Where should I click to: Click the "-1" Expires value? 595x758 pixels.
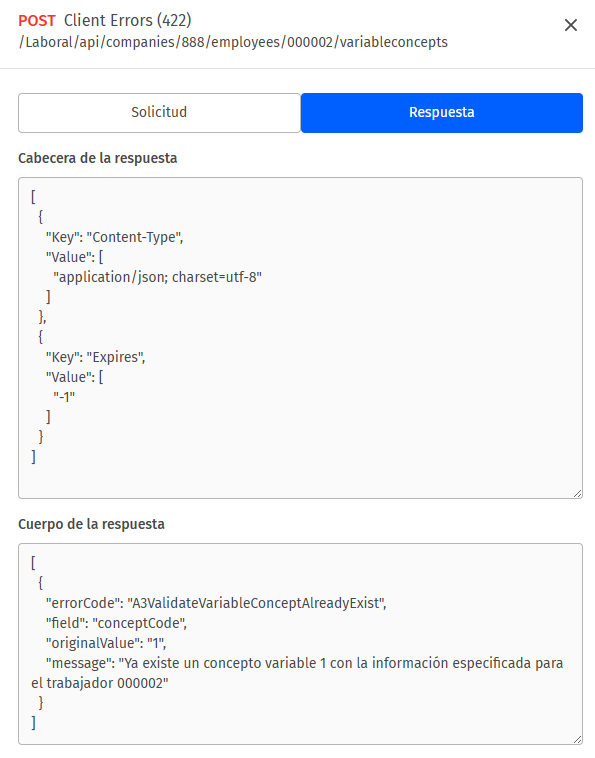click(x=64, y=397)
